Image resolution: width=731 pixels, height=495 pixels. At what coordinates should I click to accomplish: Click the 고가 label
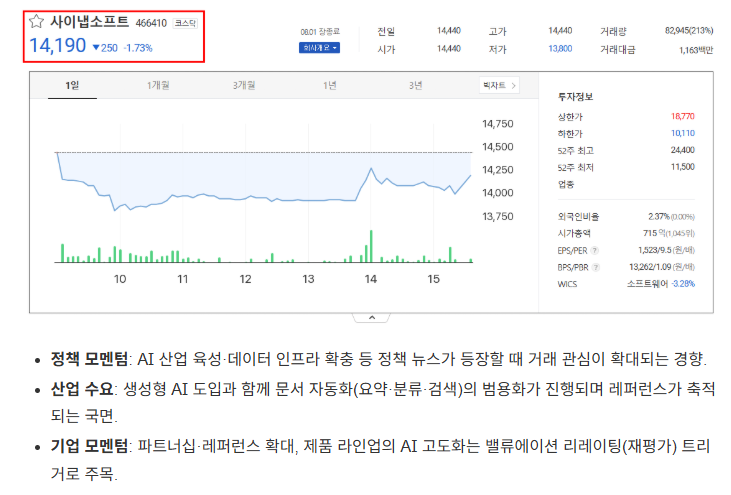497,31
